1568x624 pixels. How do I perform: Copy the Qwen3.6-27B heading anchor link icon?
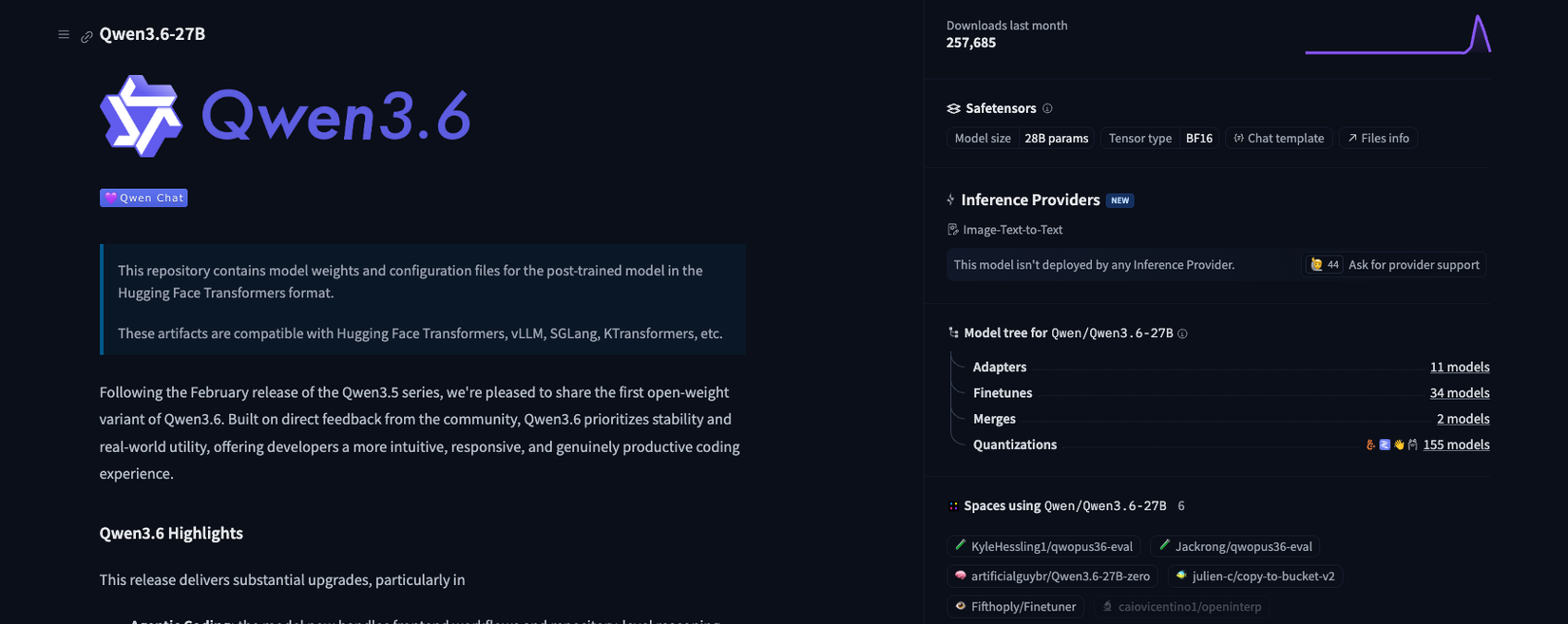[x=86, y=37]
